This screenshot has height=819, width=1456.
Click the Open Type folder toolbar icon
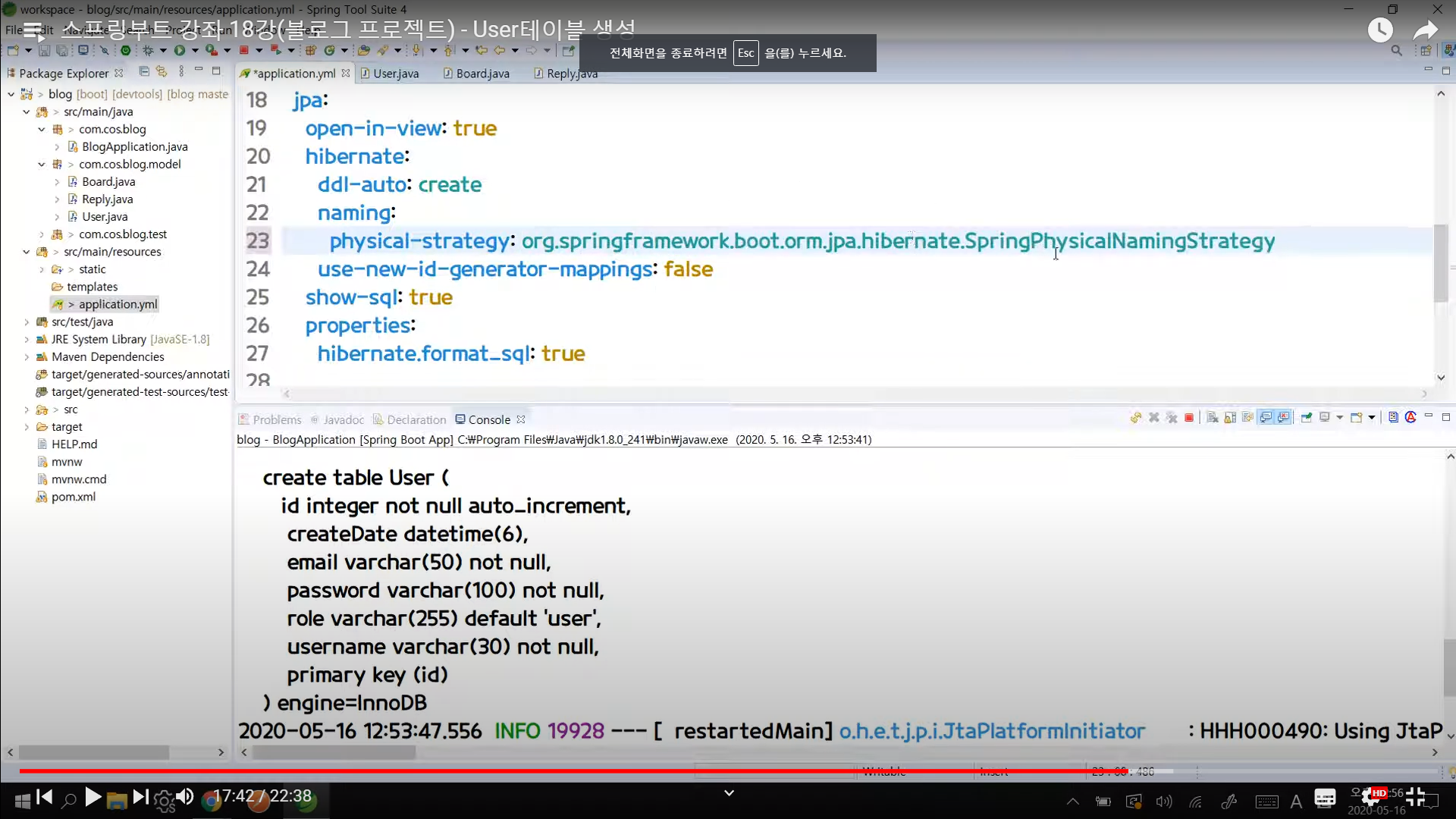tap(364, 51)
